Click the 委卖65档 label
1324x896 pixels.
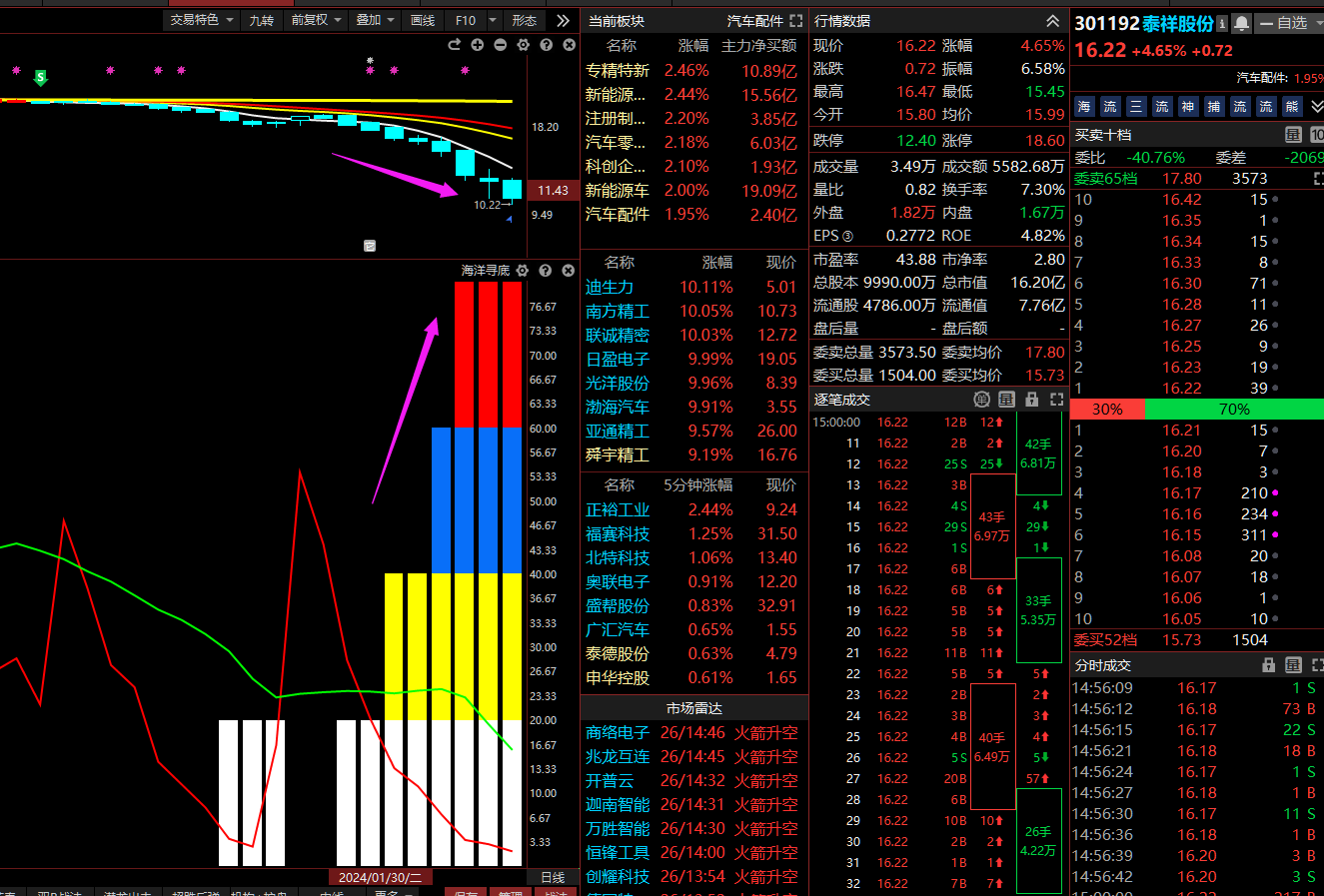click(1105, 179)
